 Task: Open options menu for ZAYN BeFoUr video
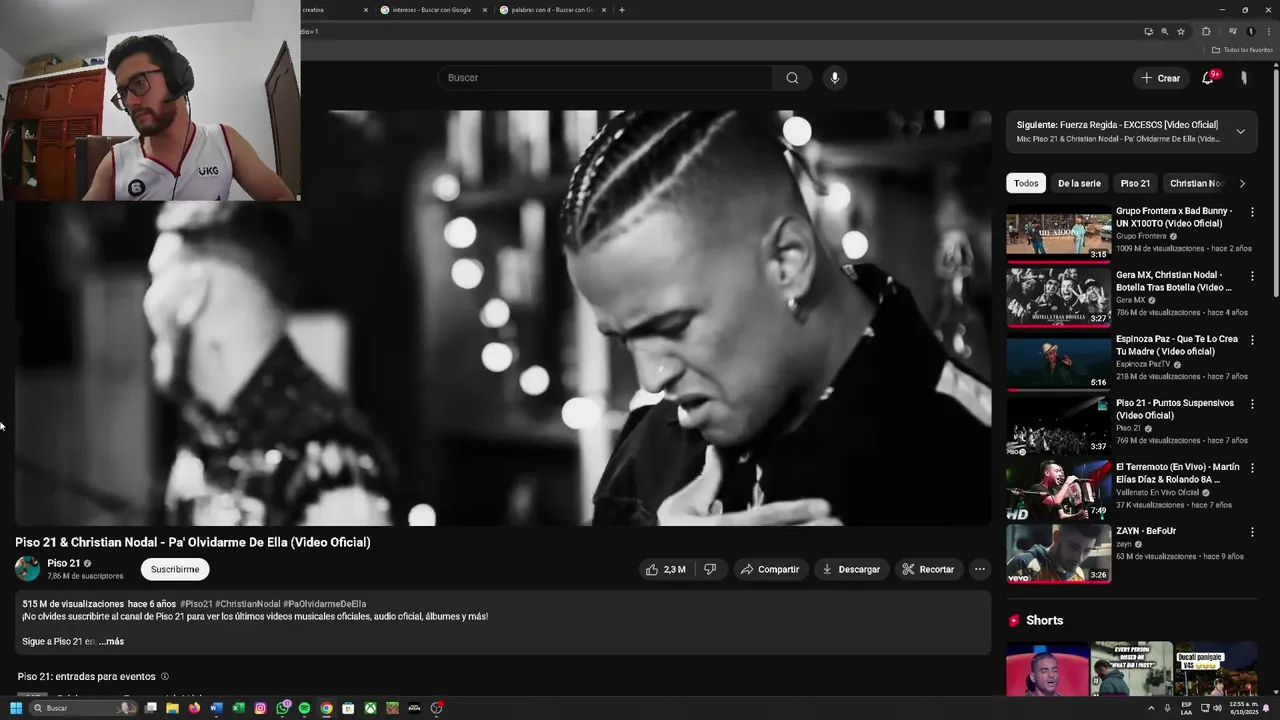(1252, 532)
